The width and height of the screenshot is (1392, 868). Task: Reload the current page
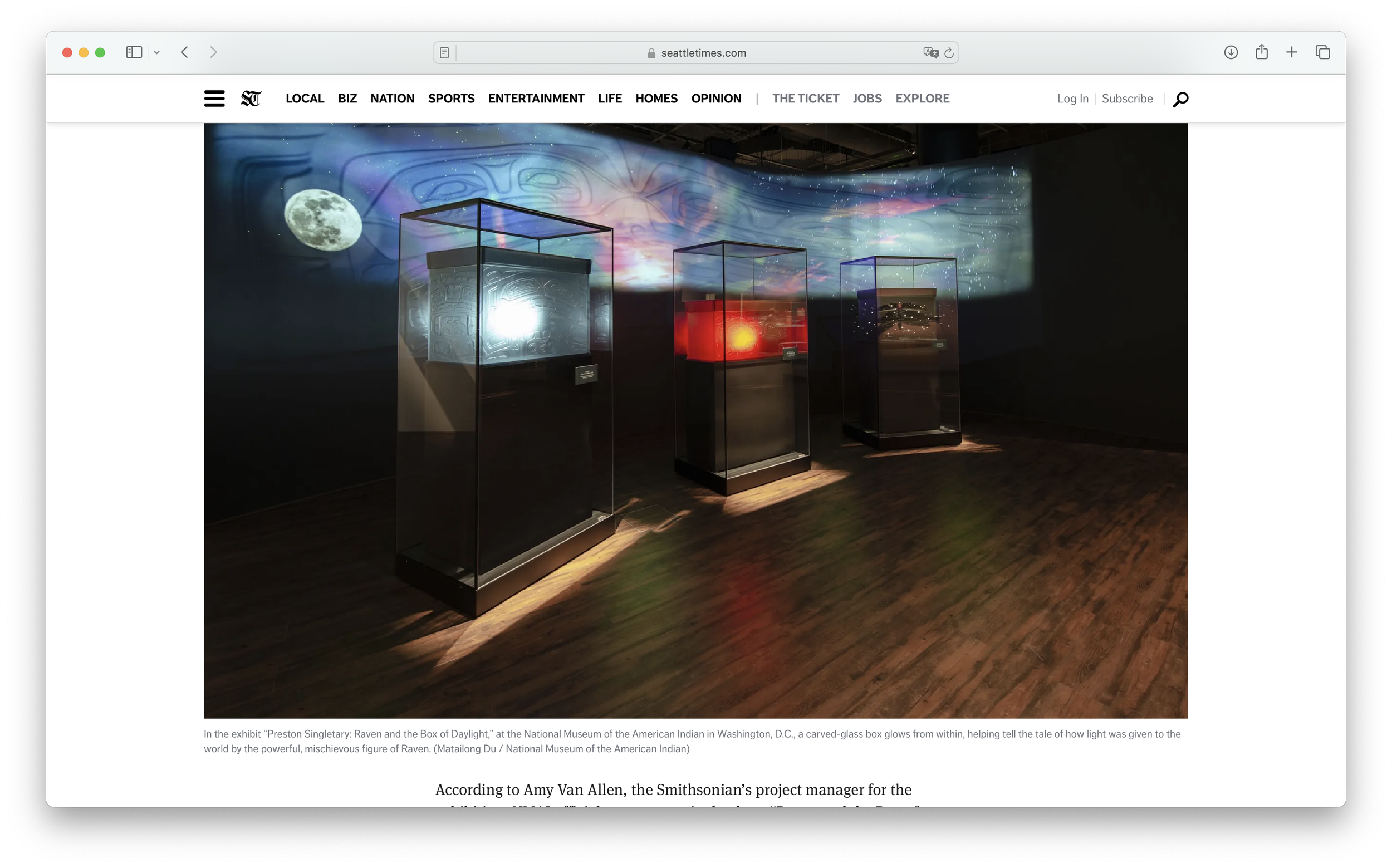coord(948,52)
